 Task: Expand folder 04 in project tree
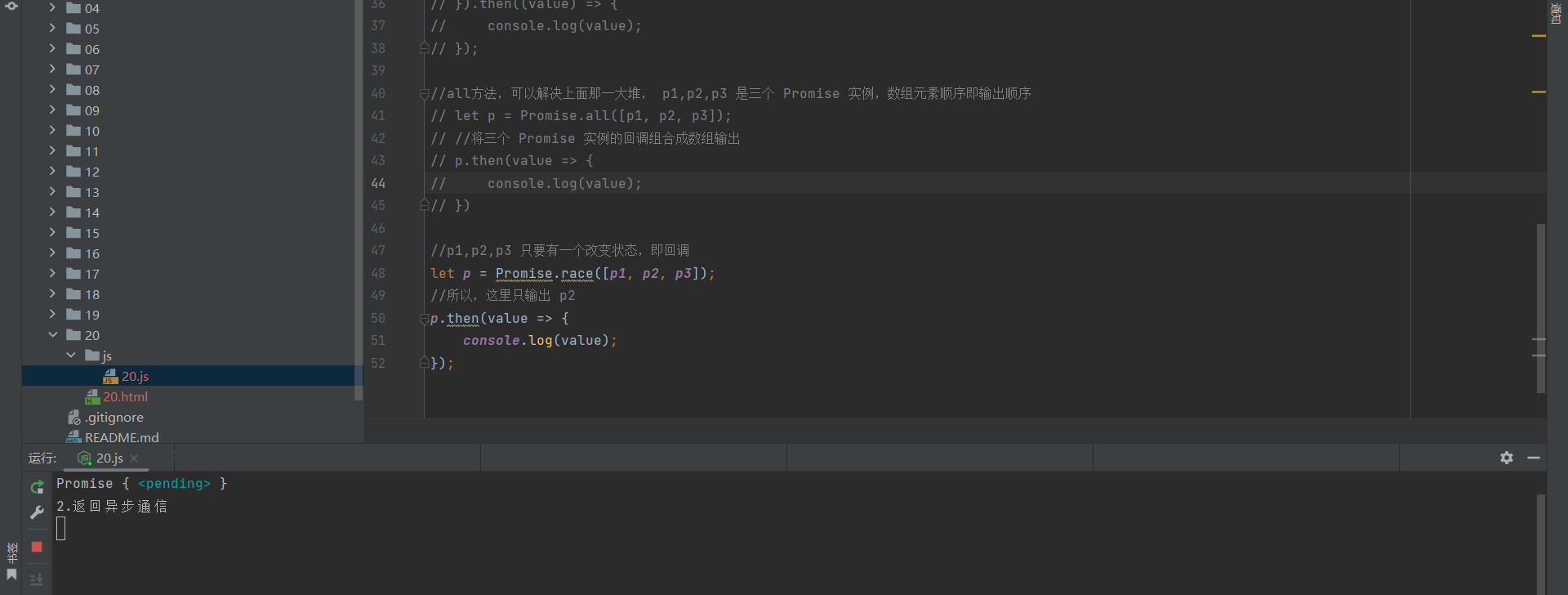point(52,8)
